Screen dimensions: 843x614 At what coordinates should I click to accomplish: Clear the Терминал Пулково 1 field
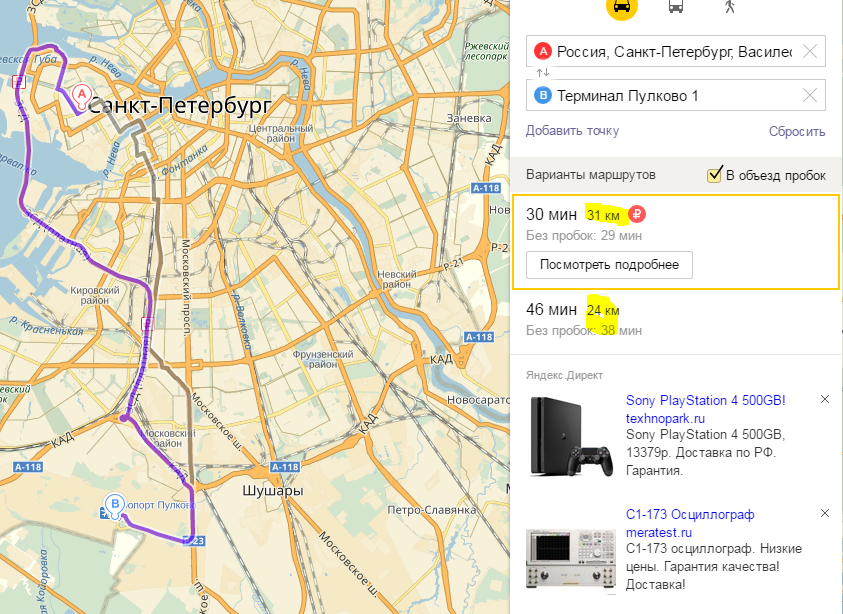pyautogui.click(x=810, y=96)
